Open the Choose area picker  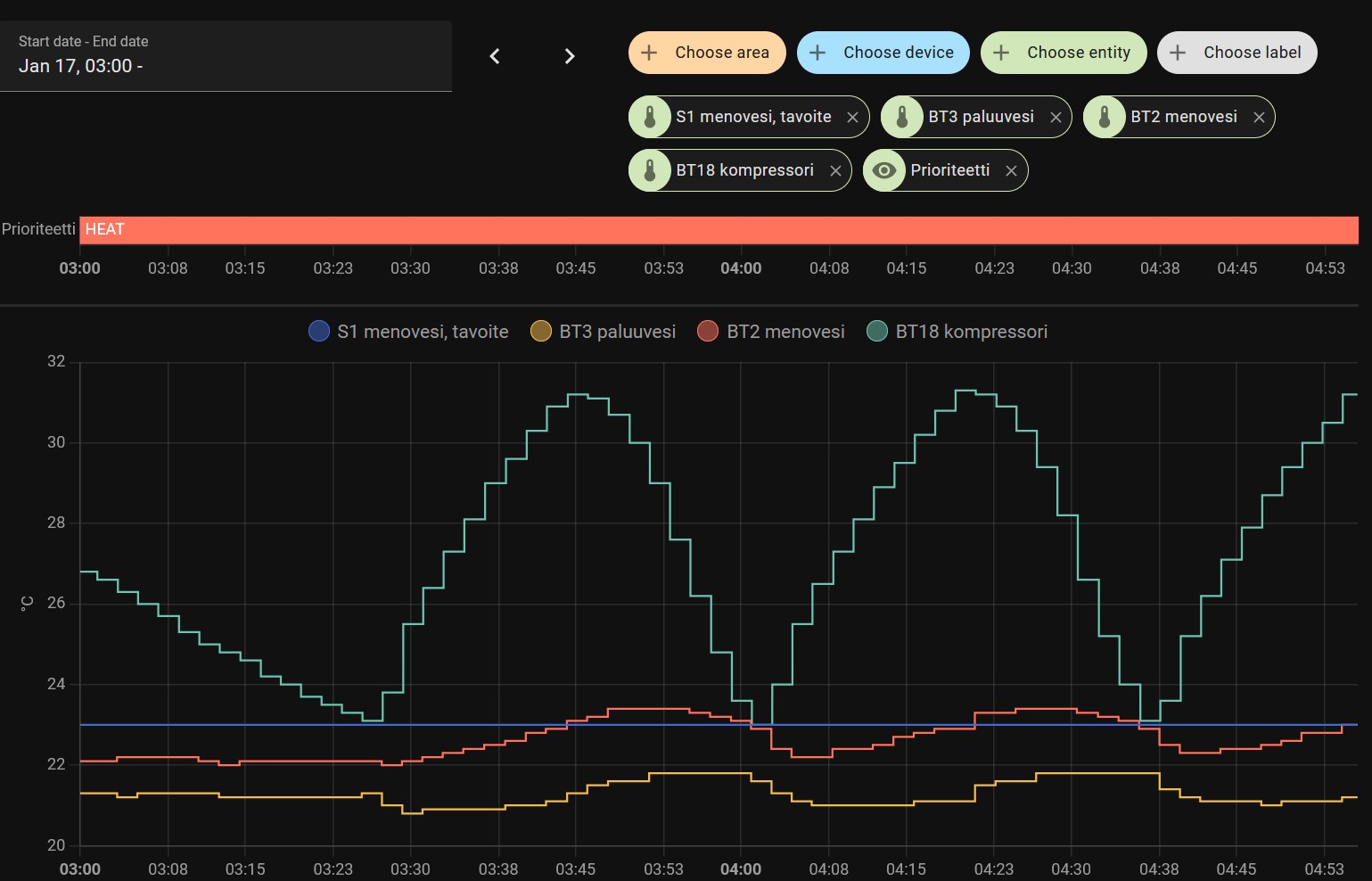(706, 53)
